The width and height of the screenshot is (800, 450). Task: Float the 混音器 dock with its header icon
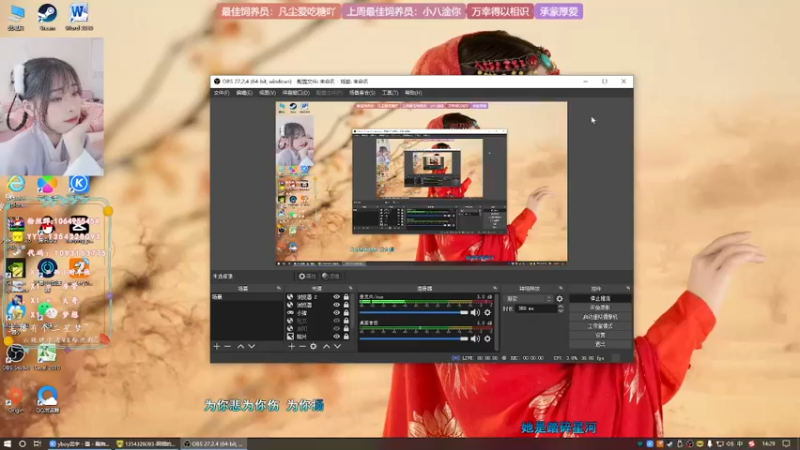pyautogui.click(x=495, y=288)
